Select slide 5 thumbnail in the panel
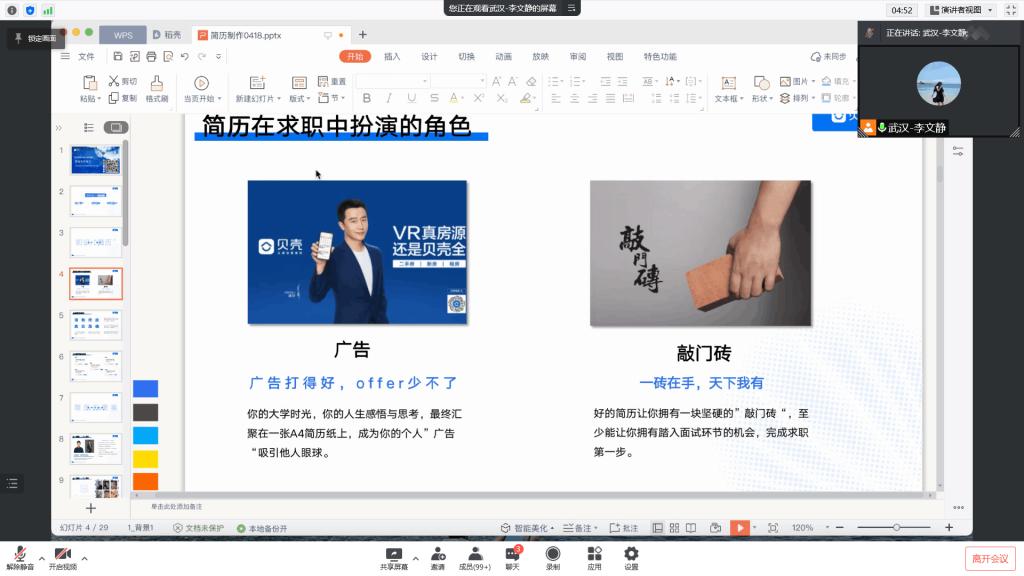This screenshot has height=576, width=1024. coord(95,325)
